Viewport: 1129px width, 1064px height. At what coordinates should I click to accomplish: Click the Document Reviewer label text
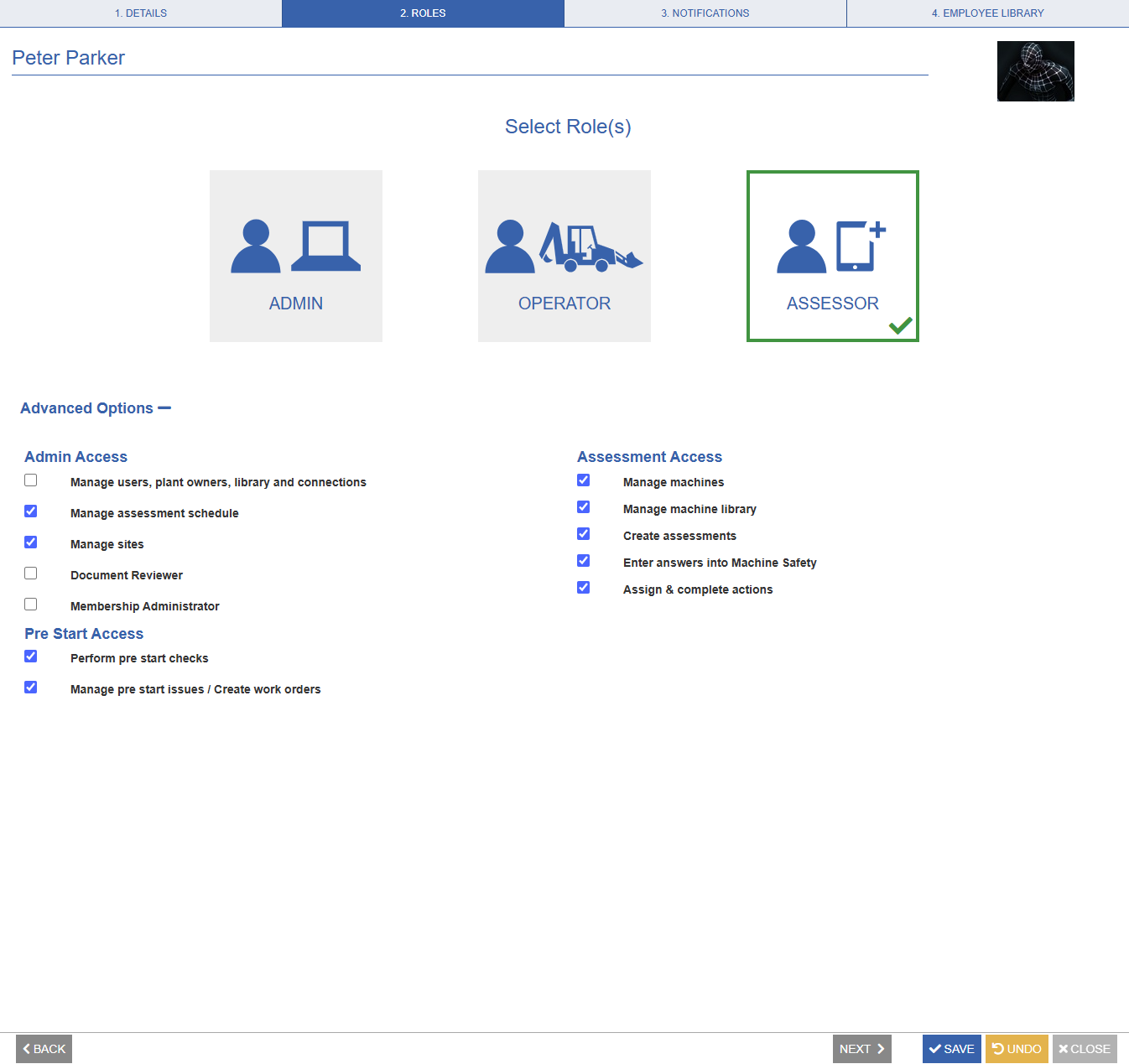[127, 575]
